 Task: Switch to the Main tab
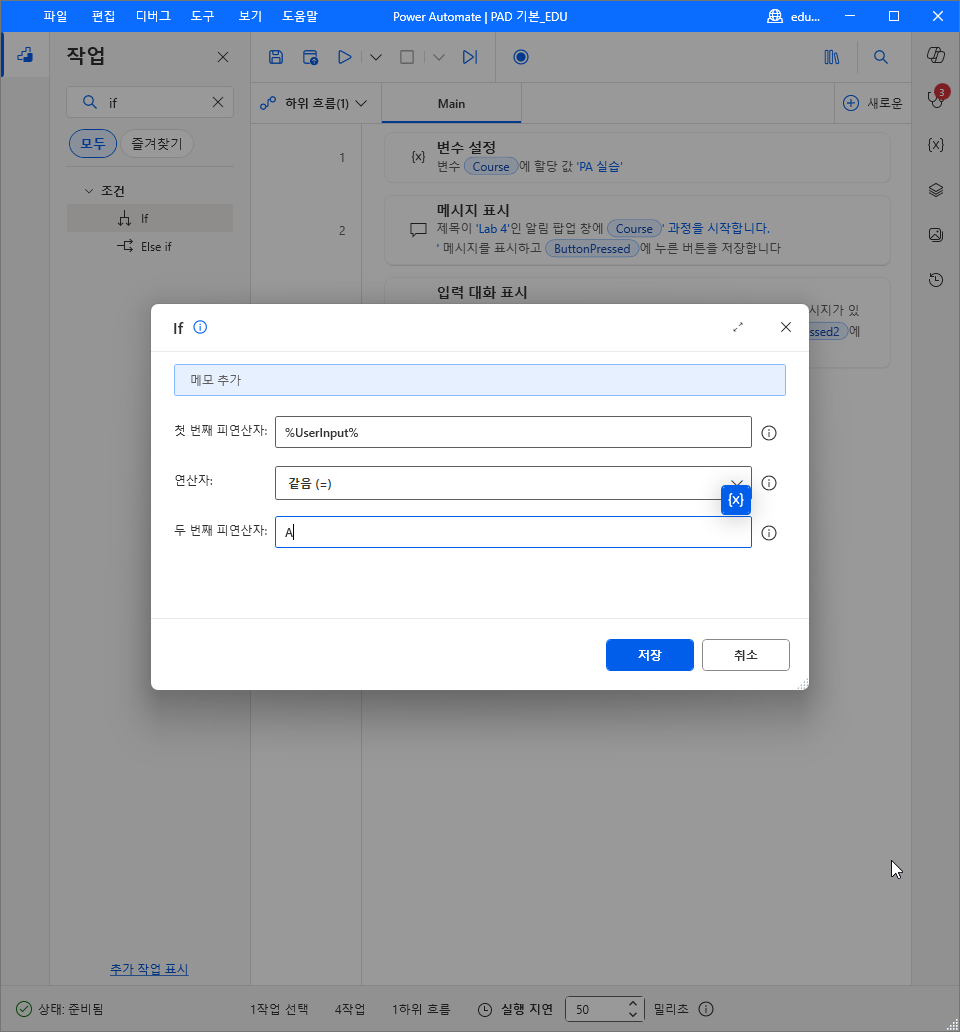click(451, 103)
